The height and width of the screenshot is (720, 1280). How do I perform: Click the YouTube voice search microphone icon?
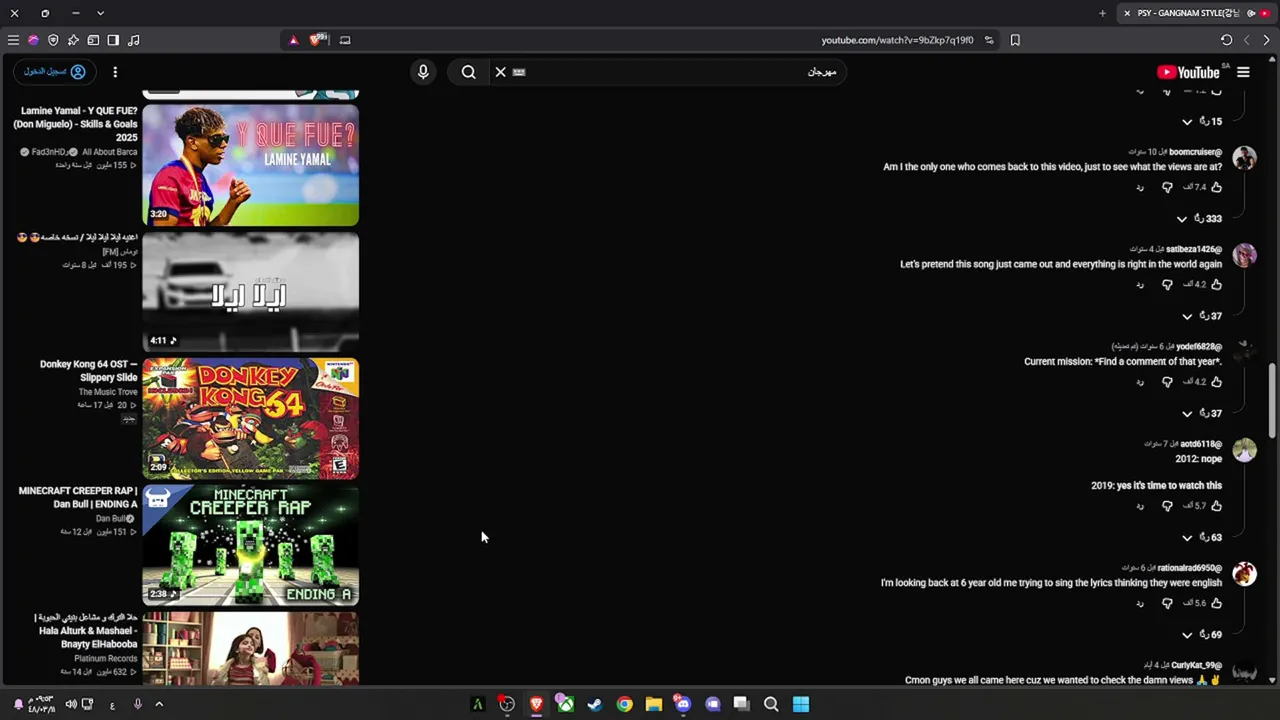(x=423, y=72)
